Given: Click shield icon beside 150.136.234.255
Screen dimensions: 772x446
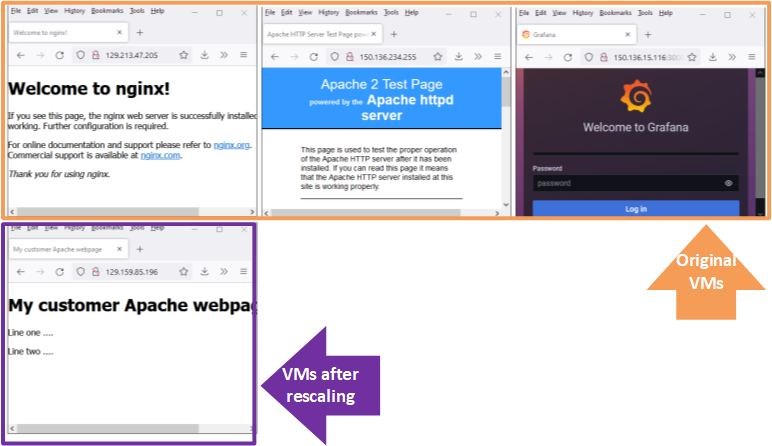Looking at the screenshot, I should [334, 57].
